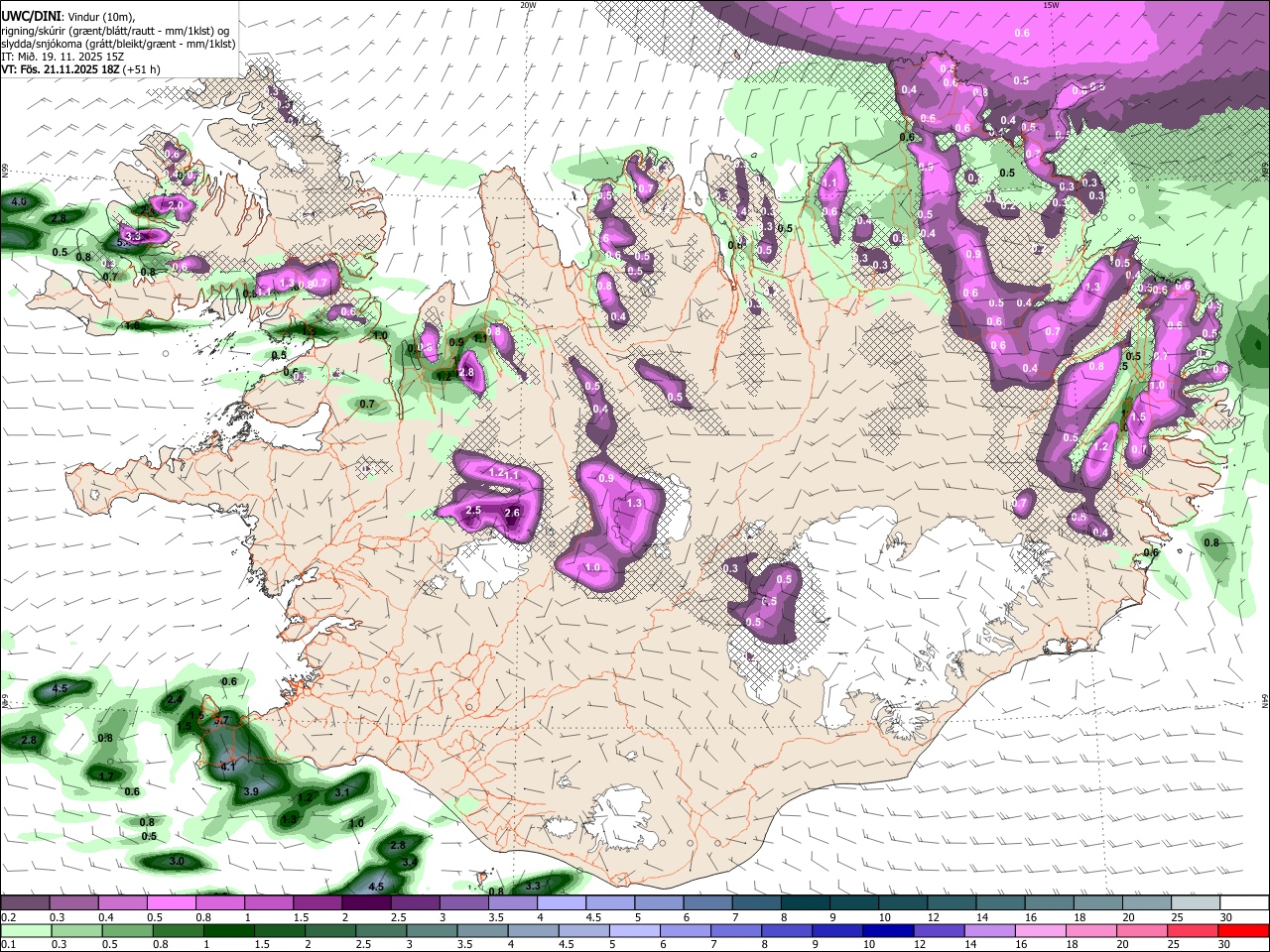This screenshot has width=1270, height=952.
Task: Click the 2.0 snow value in Westfjords
Action: pyautogui.click(x=177, y=205)
